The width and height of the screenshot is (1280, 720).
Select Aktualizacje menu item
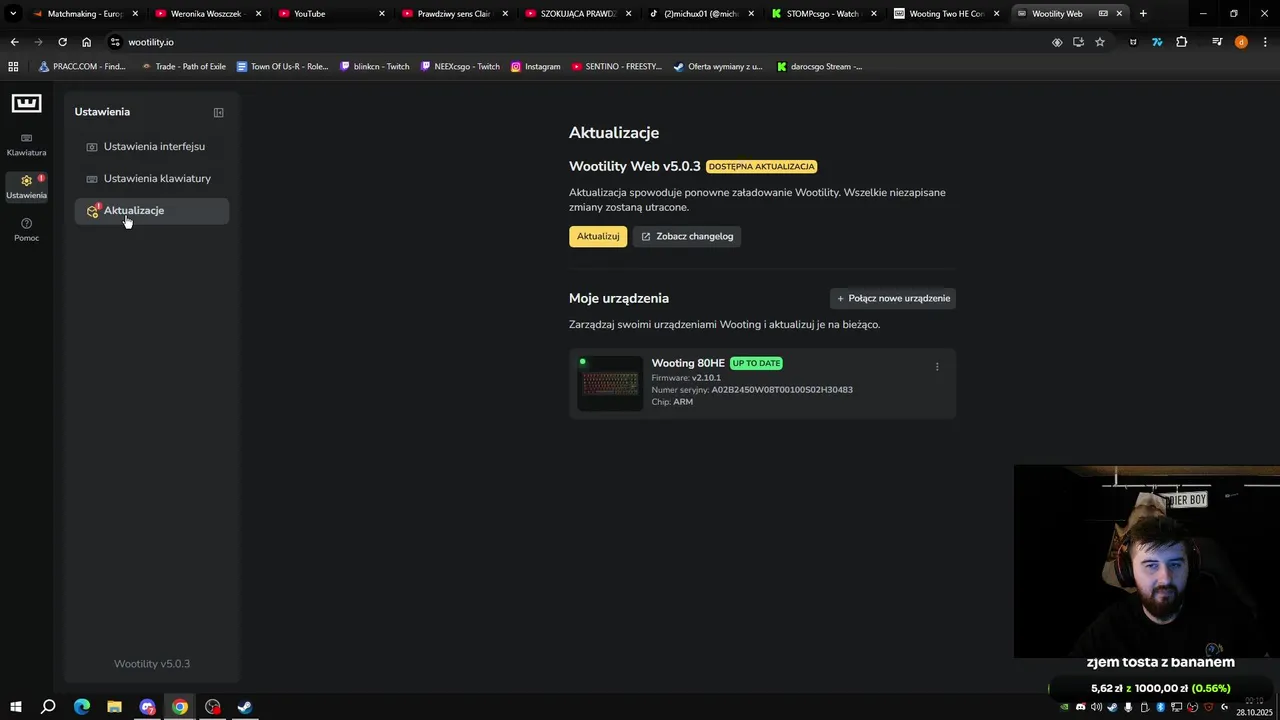tap(152, 210)
